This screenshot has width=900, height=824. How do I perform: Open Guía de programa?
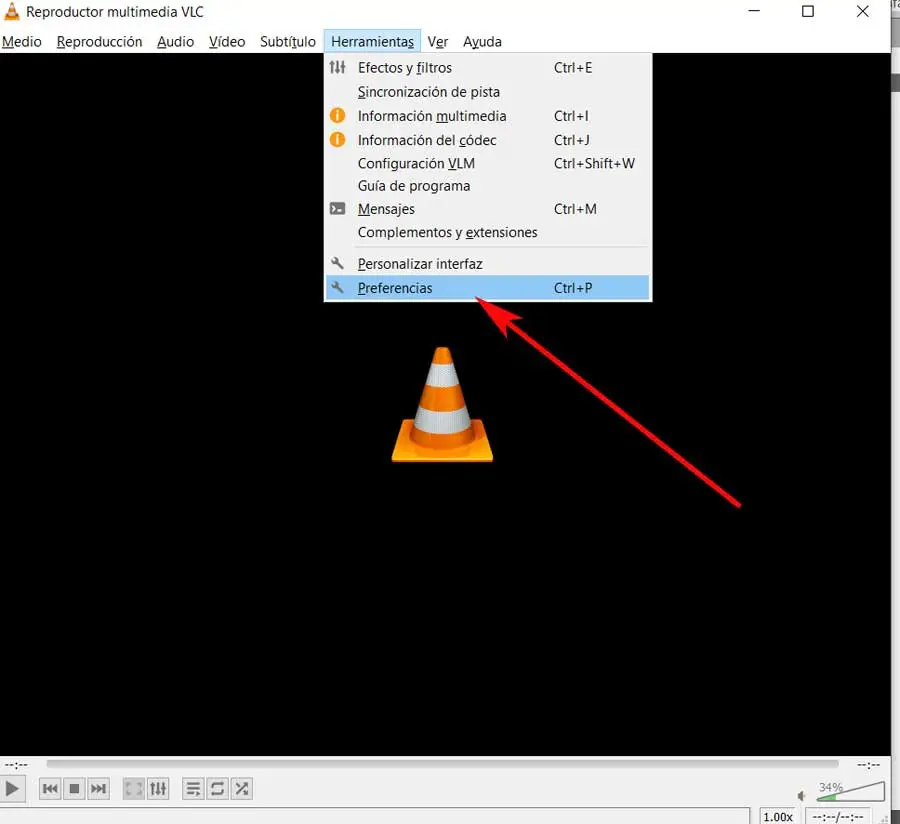(488, 186)
